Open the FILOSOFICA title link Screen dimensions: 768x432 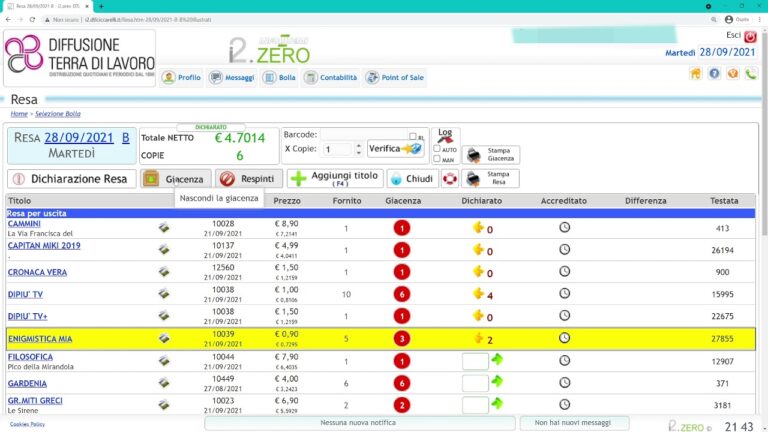pyautogui.click(x=30, y=357)
